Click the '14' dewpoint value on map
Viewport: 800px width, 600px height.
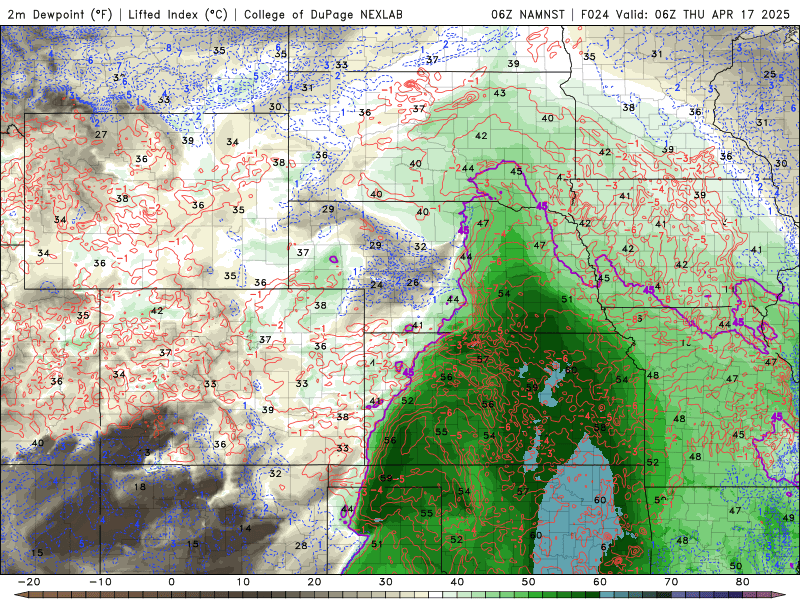click(x=245, y=528)
